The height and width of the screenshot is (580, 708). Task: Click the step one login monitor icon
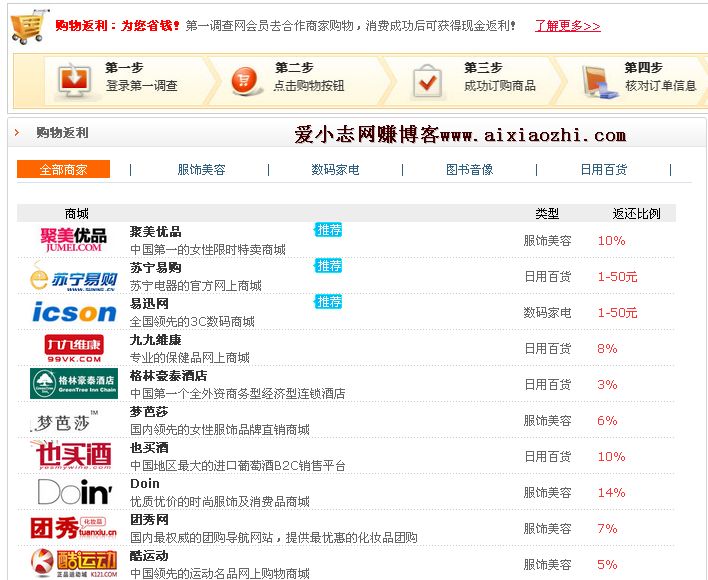pyautogui.click(x=75, y=80)
